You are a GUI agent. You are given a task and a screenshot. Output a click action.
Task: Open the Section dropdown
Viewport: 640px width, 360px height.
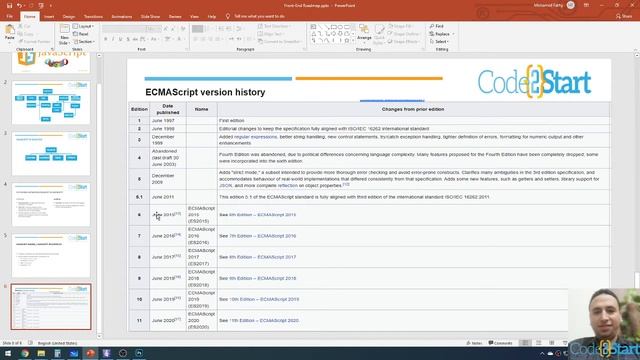click(x=84, y=42)
